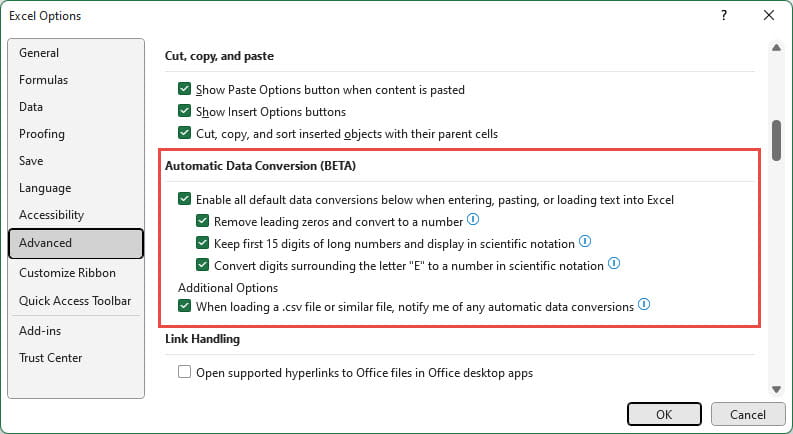Image resolution: width=793 pixels, height=434 pixels.
Task: Click the Cancel button
Action: (748, 414)
